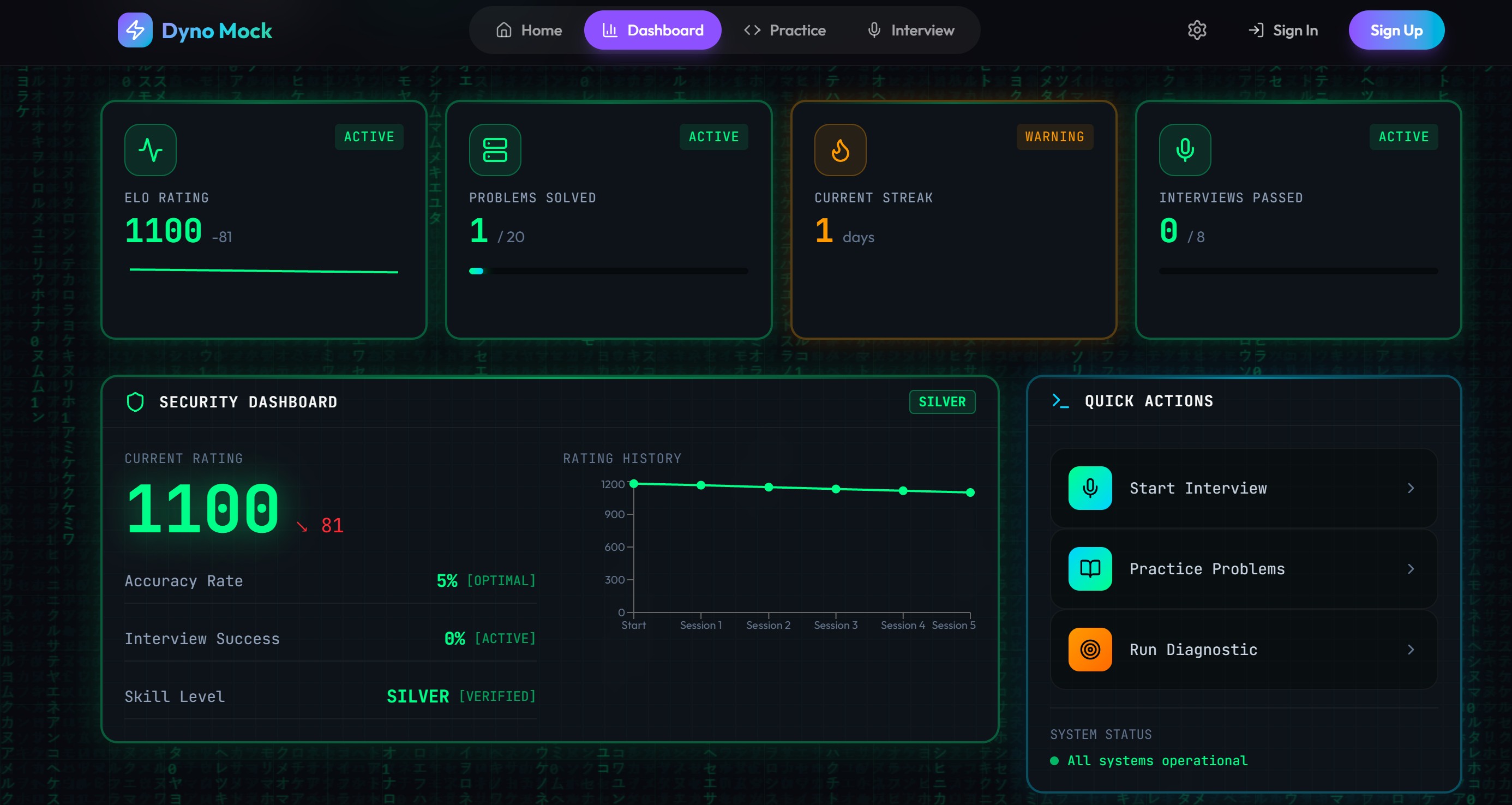Open settings via the gear icon

pyautogui.click(x=1197, y=30)
